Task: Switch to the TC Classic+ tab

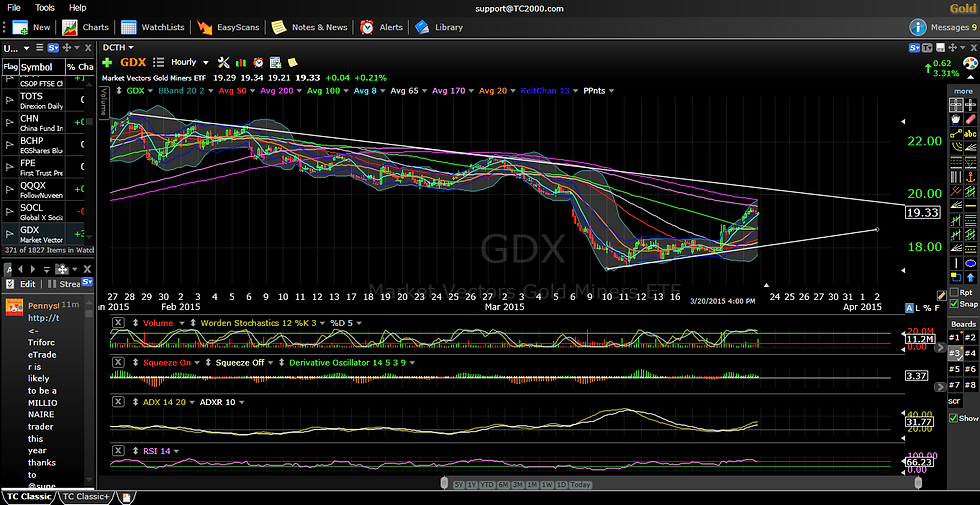Action: 86,497
